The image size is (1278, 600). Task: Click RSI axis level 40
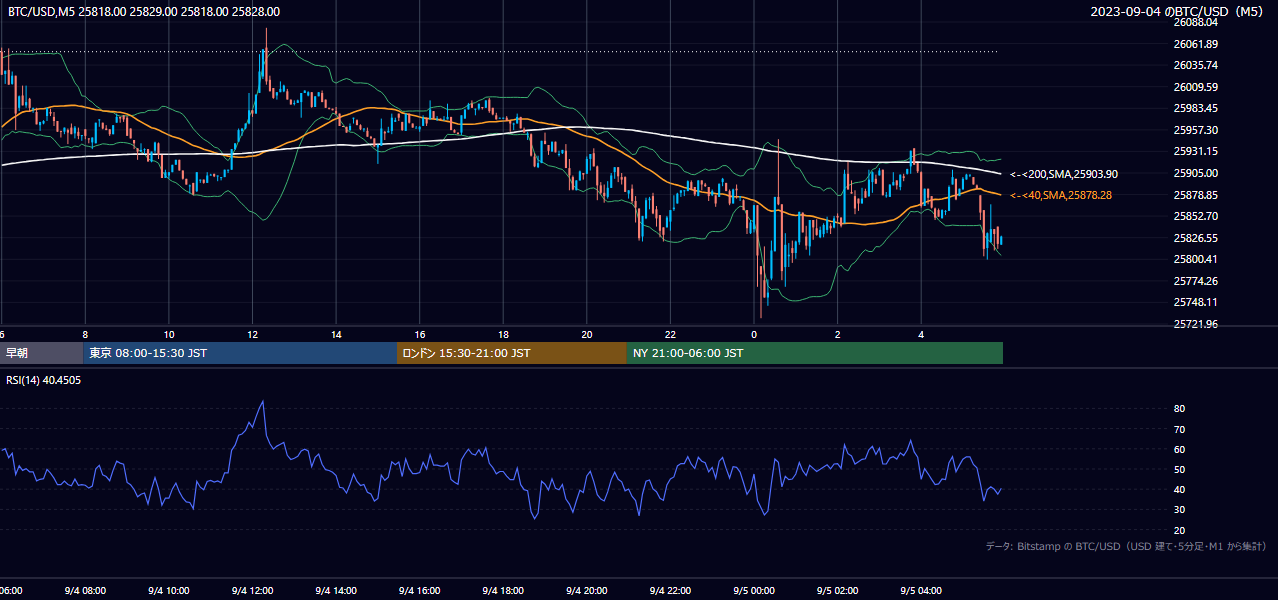[x=1180, y=490]
